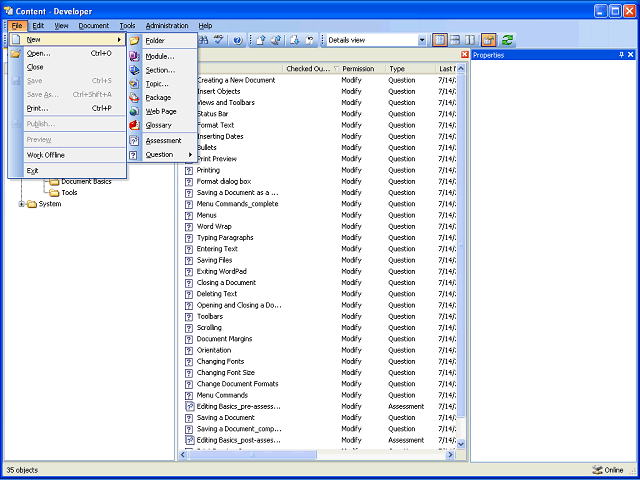Click the green refresh arrows icon

click(507, 40)
